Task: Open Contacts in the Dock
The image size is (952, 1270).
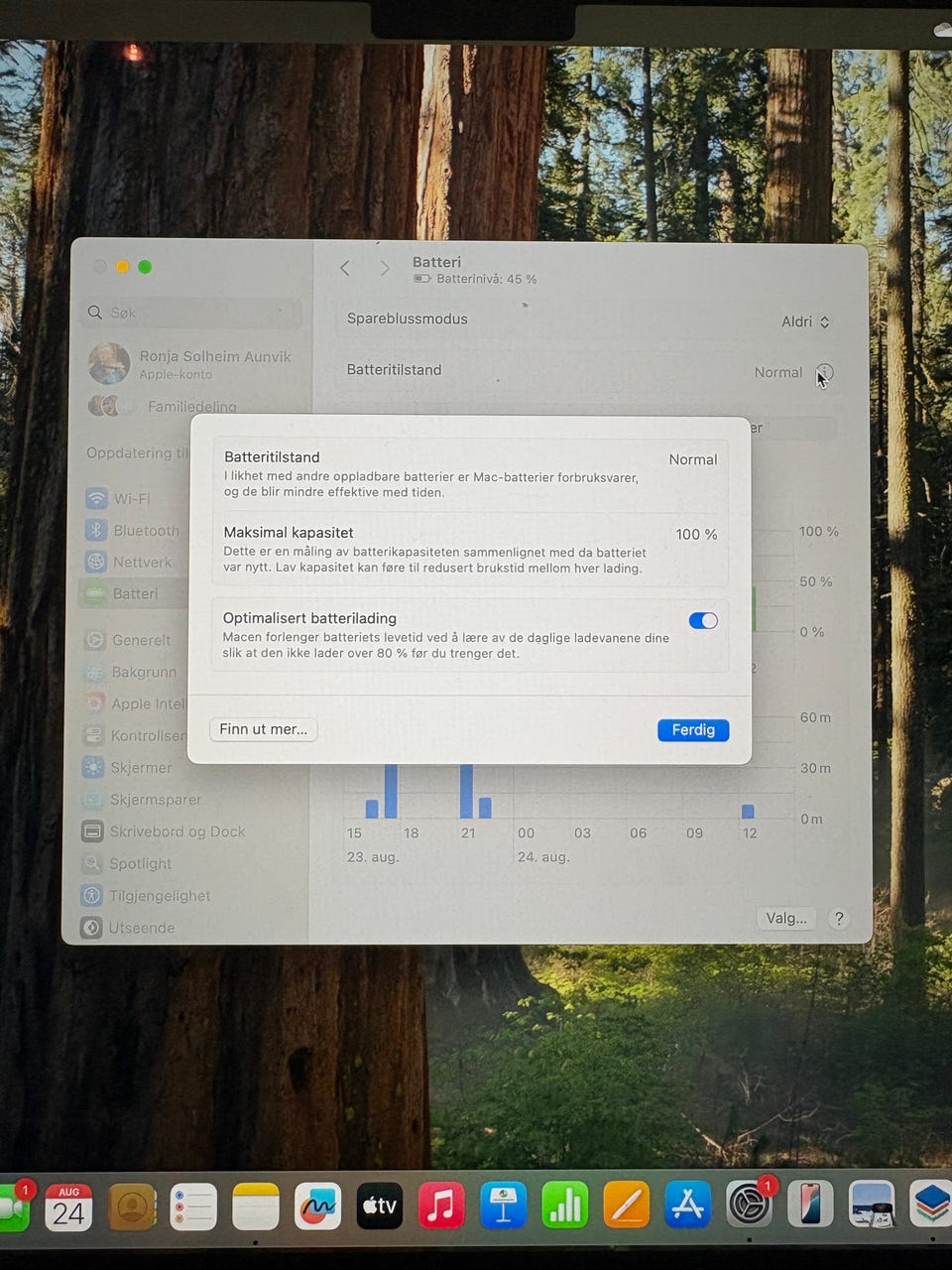Action: pos(132,1206)
